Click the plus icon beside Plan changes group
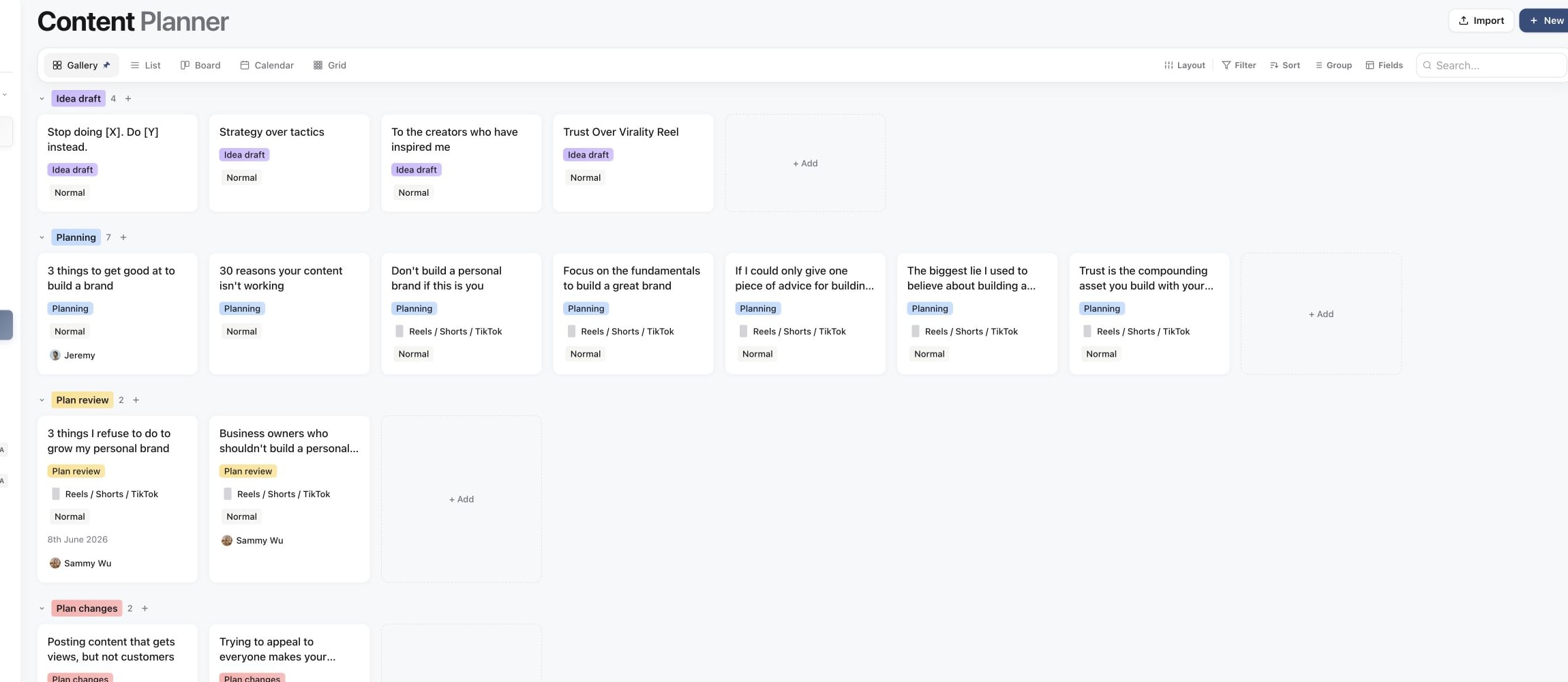Screen dimensions: 1568x682 tap(145, 608)
